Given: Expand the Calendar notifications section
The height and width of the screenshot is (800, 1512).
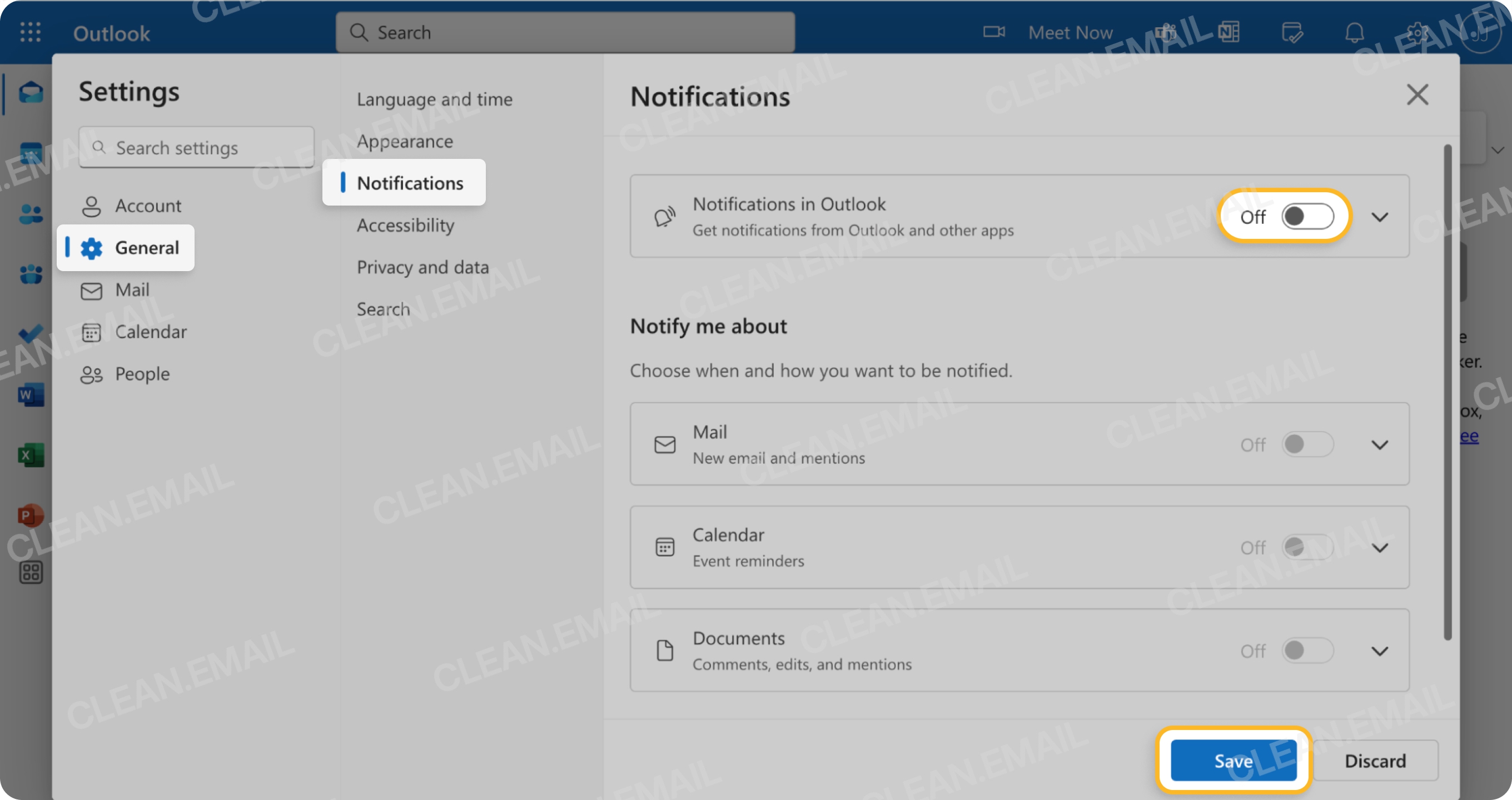Looking at the screenshot, I should [x=1379, y=548].
